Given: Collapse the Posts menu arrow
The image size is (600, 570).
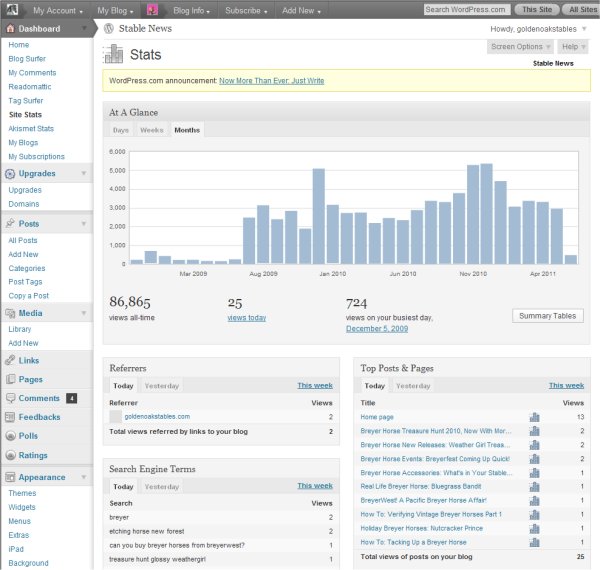Looking at the screenshot, I should (x=84, y=223).
